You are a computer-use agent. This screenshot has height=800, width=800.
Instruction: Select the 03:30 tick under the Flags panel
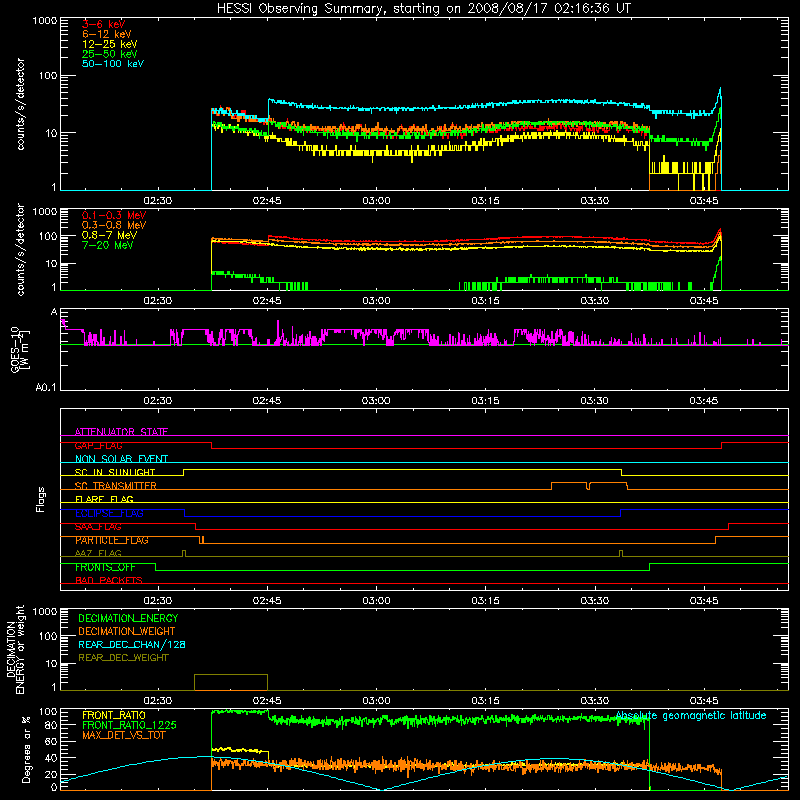(594, 601)
